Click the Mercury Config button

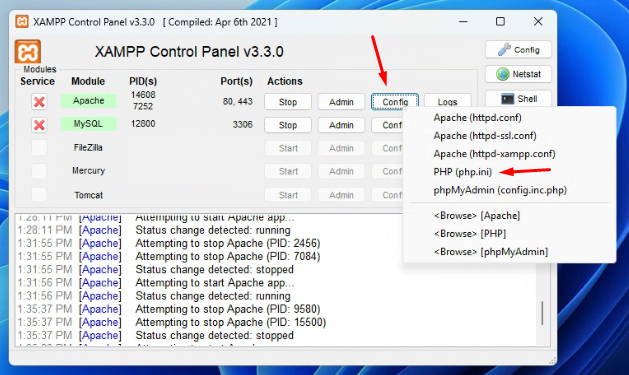coord(388,172)
